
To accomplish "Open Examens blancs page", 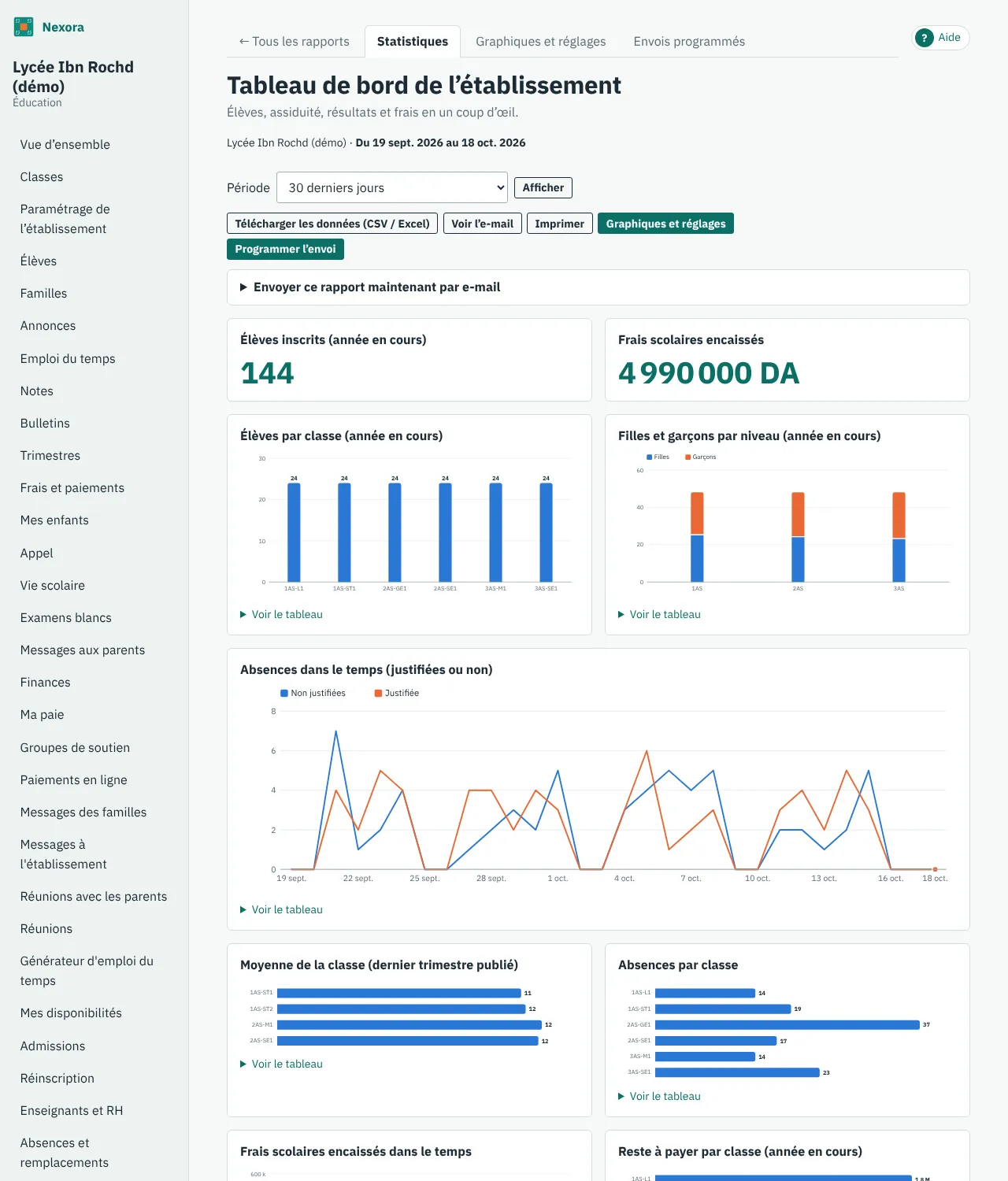I will click(66, 617).
